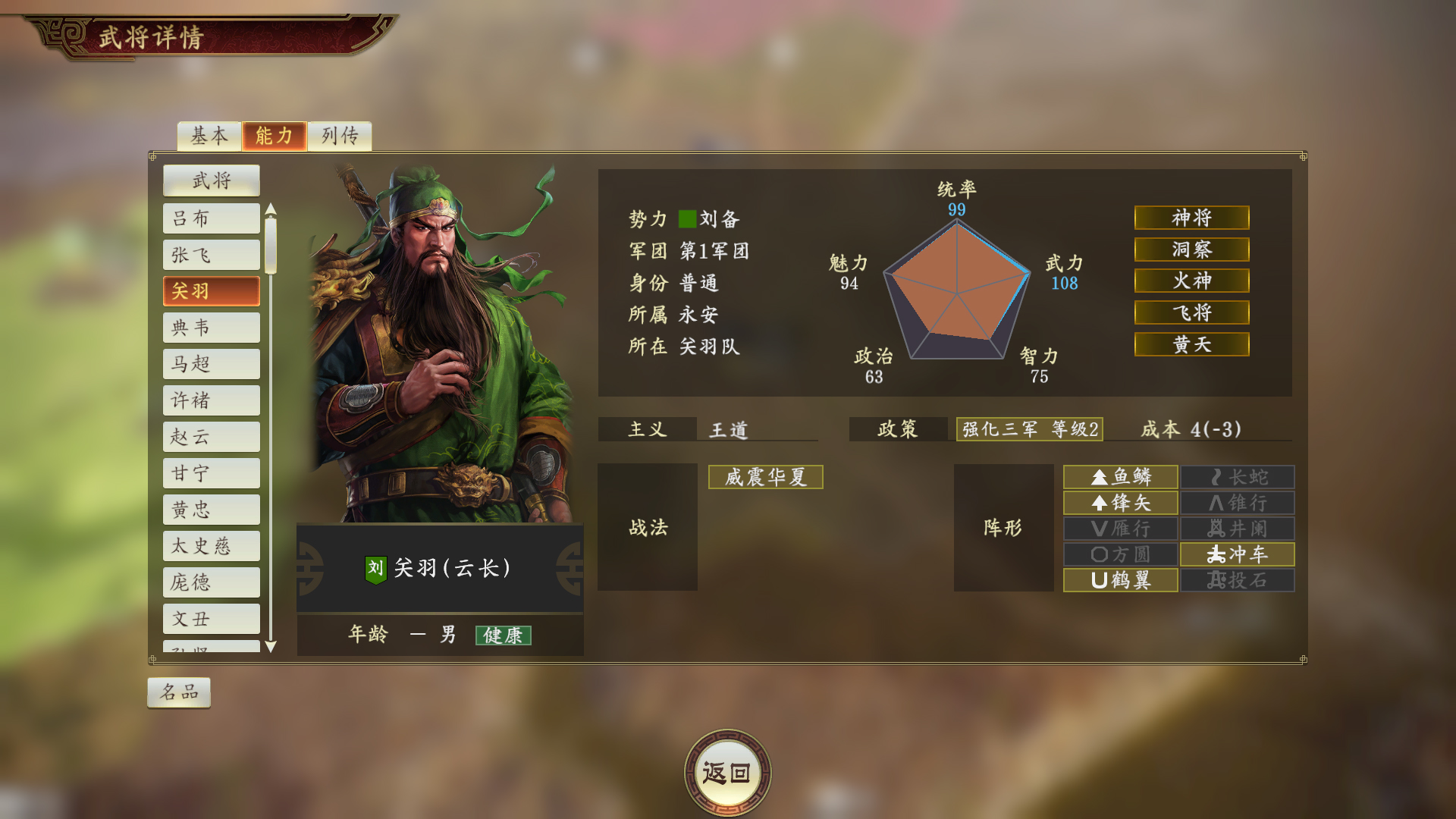
Task: Click the officer list scroll-up arrow
Action: 271,209
